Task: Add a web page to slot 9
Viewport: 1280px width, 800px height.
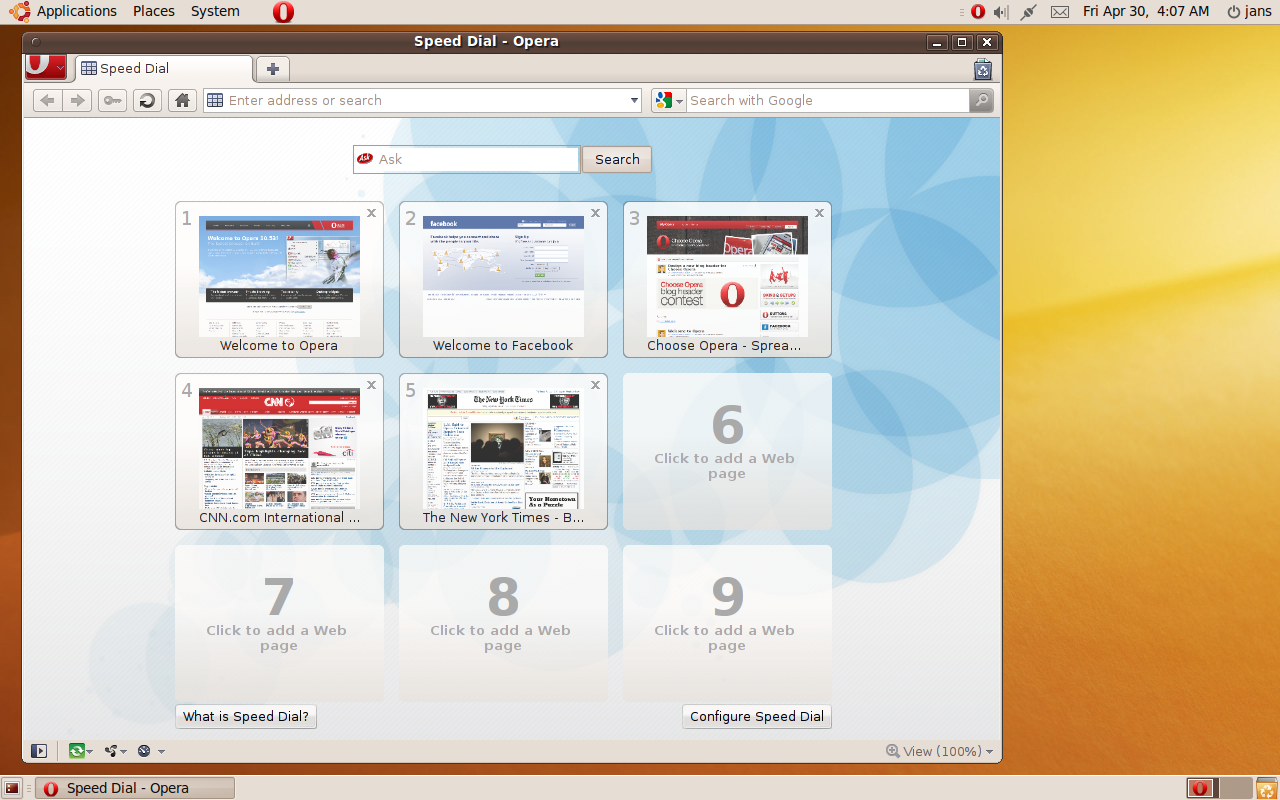Action: pos(727,623)
